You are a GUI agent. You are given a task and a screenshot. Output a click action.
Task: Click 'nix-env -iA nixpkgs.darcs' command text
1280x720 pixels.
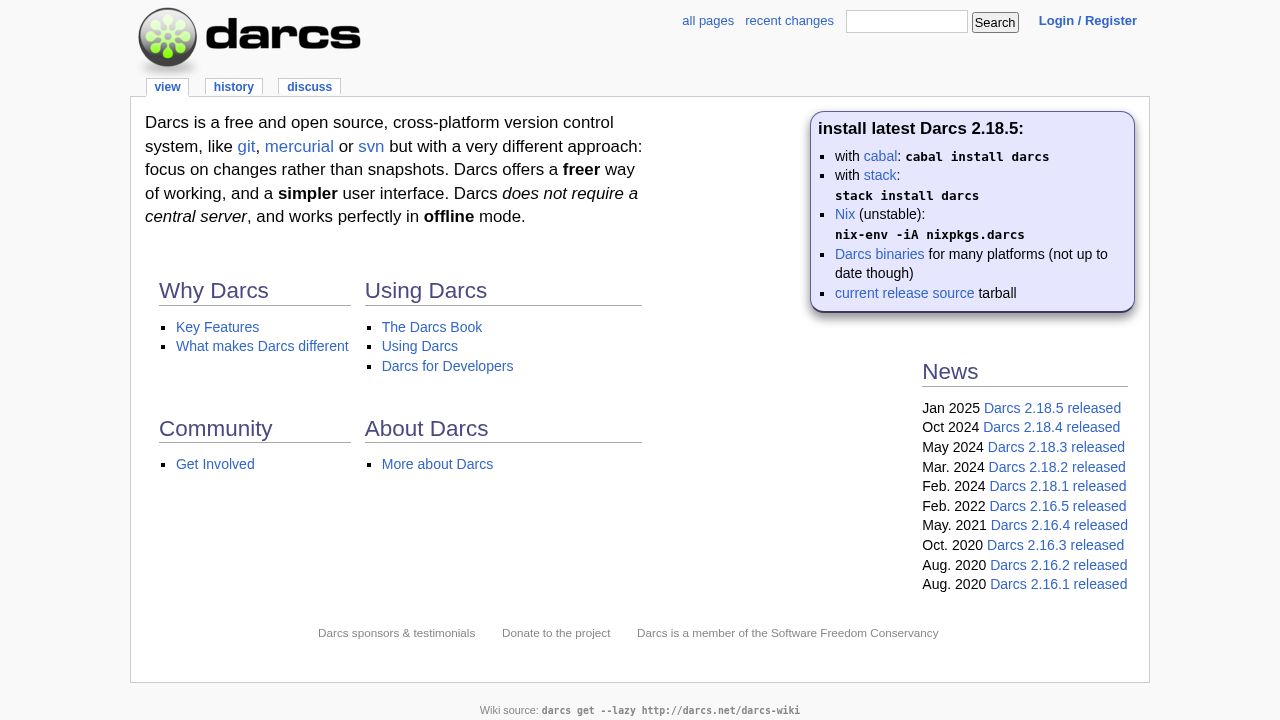click(x=930, y=235)
